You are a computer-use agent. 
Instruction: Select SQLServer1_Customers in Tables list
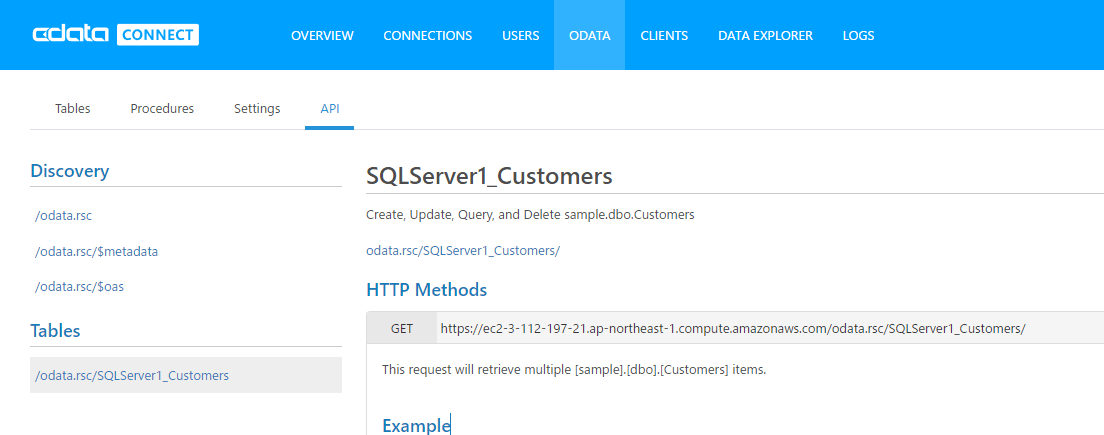coord(132,376)
